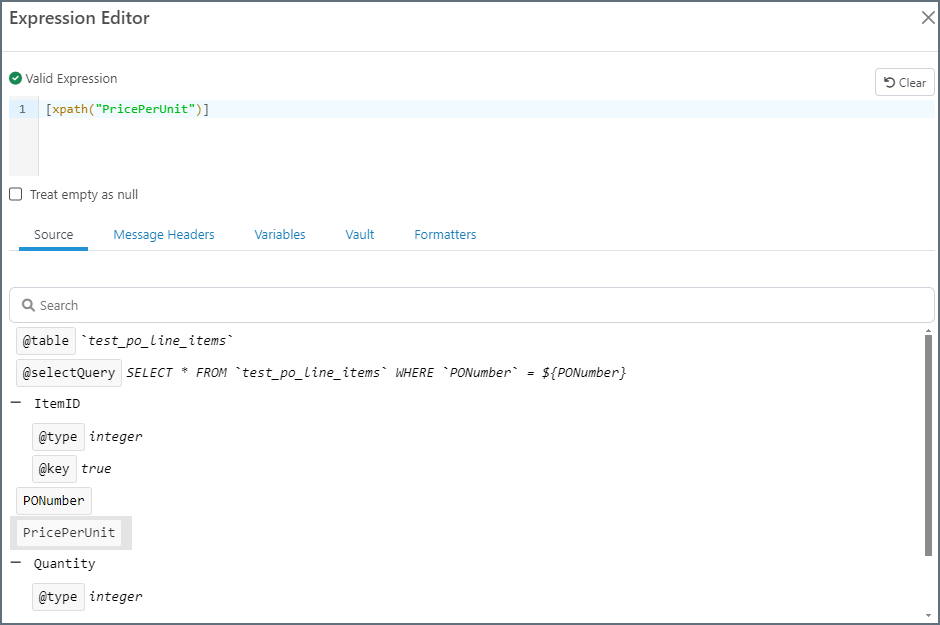This screenshot has height=625, width=940.
Task: Select the Formatters tab
Action: coord(445,235)
